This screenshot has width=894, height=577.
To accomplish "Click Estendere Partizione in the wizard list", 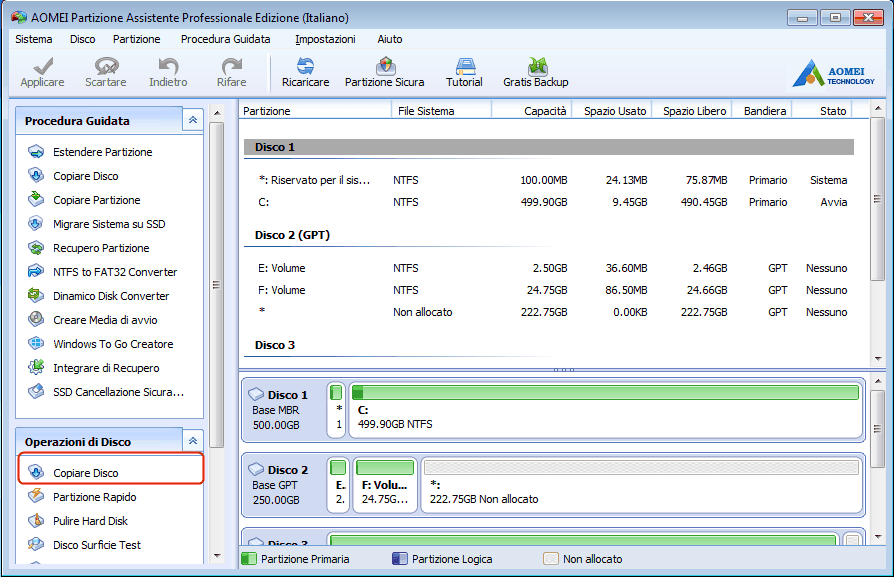I will pyautogui.click(x=102, y=152).
